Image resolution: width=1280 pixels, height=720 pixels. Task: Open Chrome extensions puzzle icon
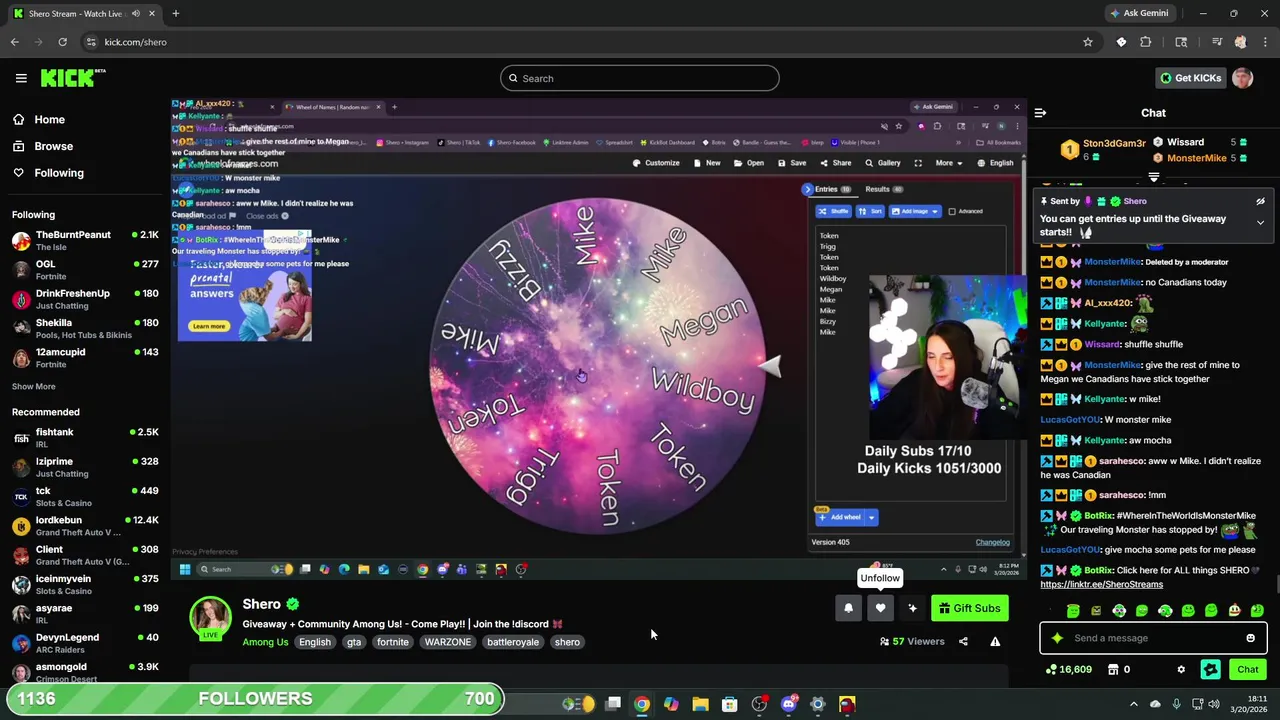[1146, 42]
